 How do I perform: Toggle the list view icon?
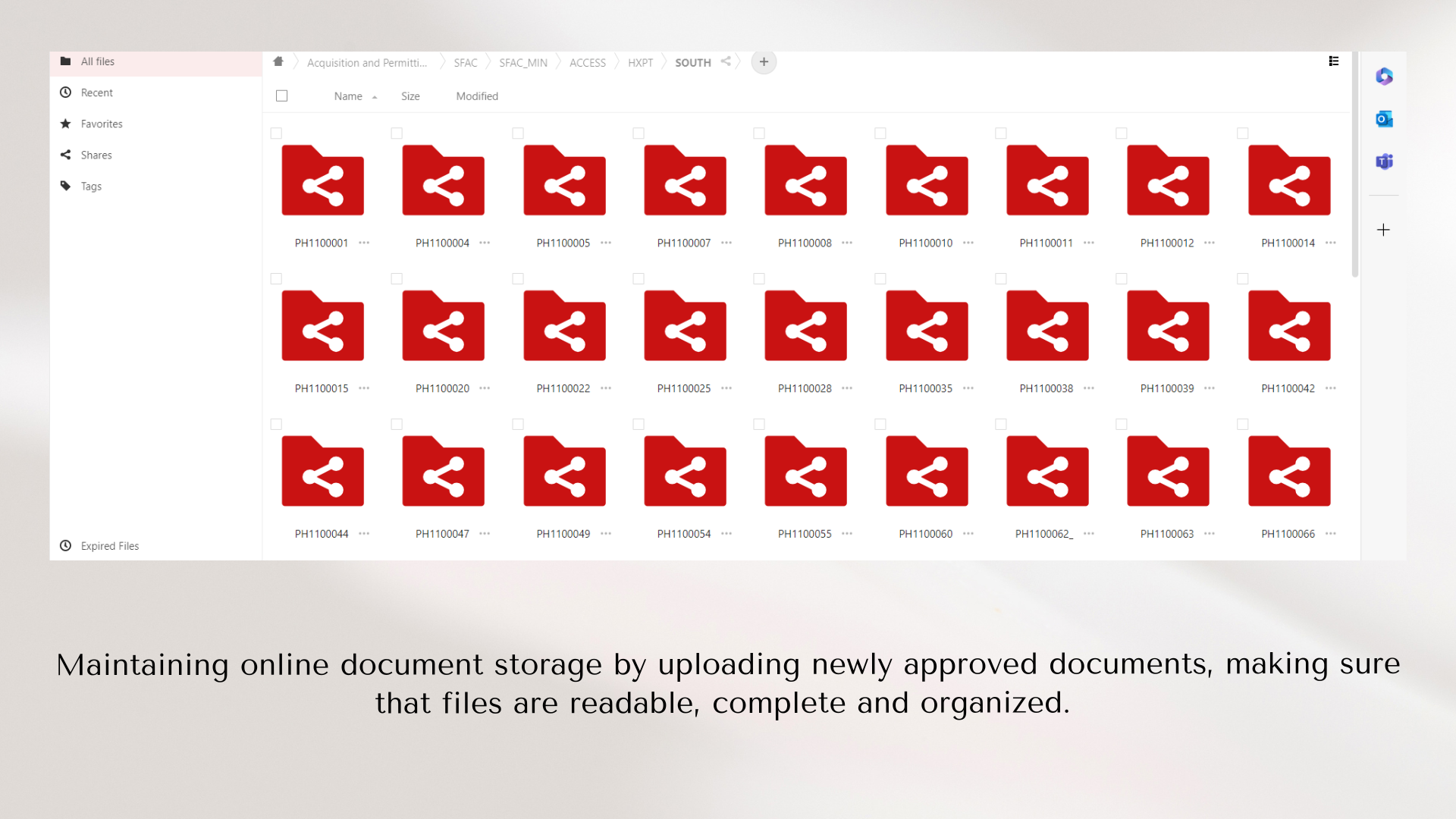[1334, 61]
